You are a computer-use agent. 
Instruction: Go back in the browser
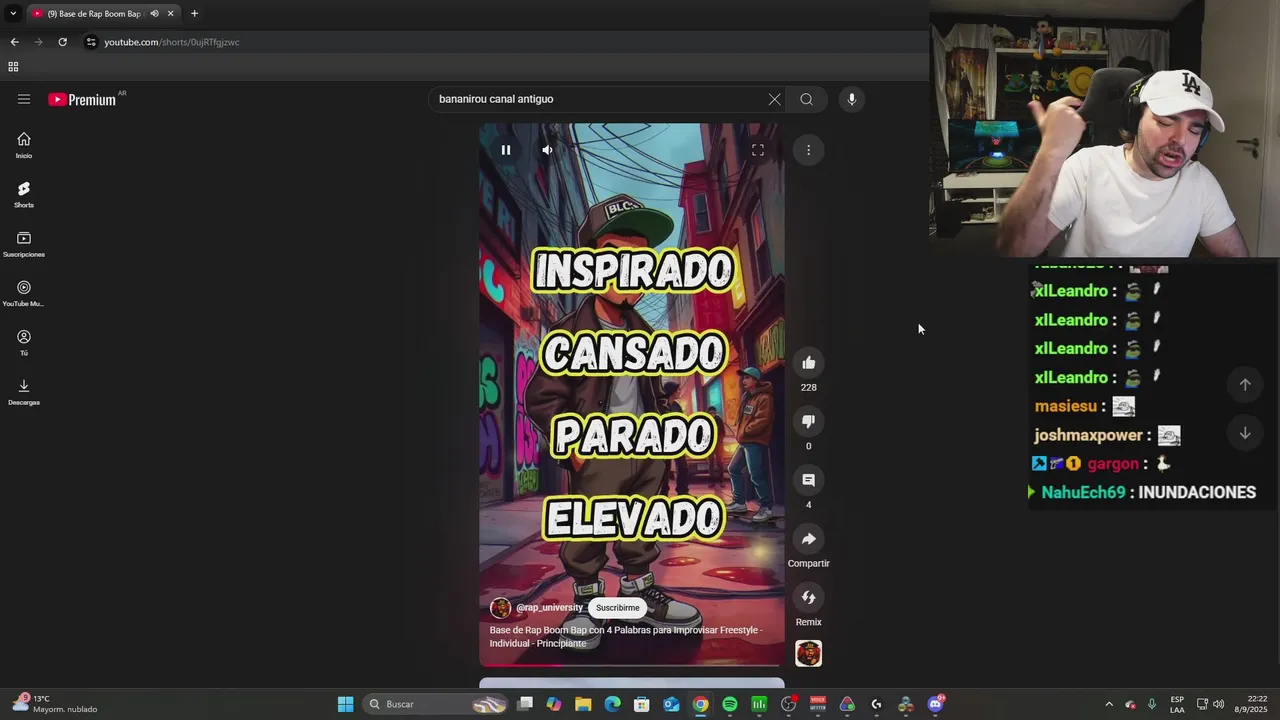tap(14, 42)
